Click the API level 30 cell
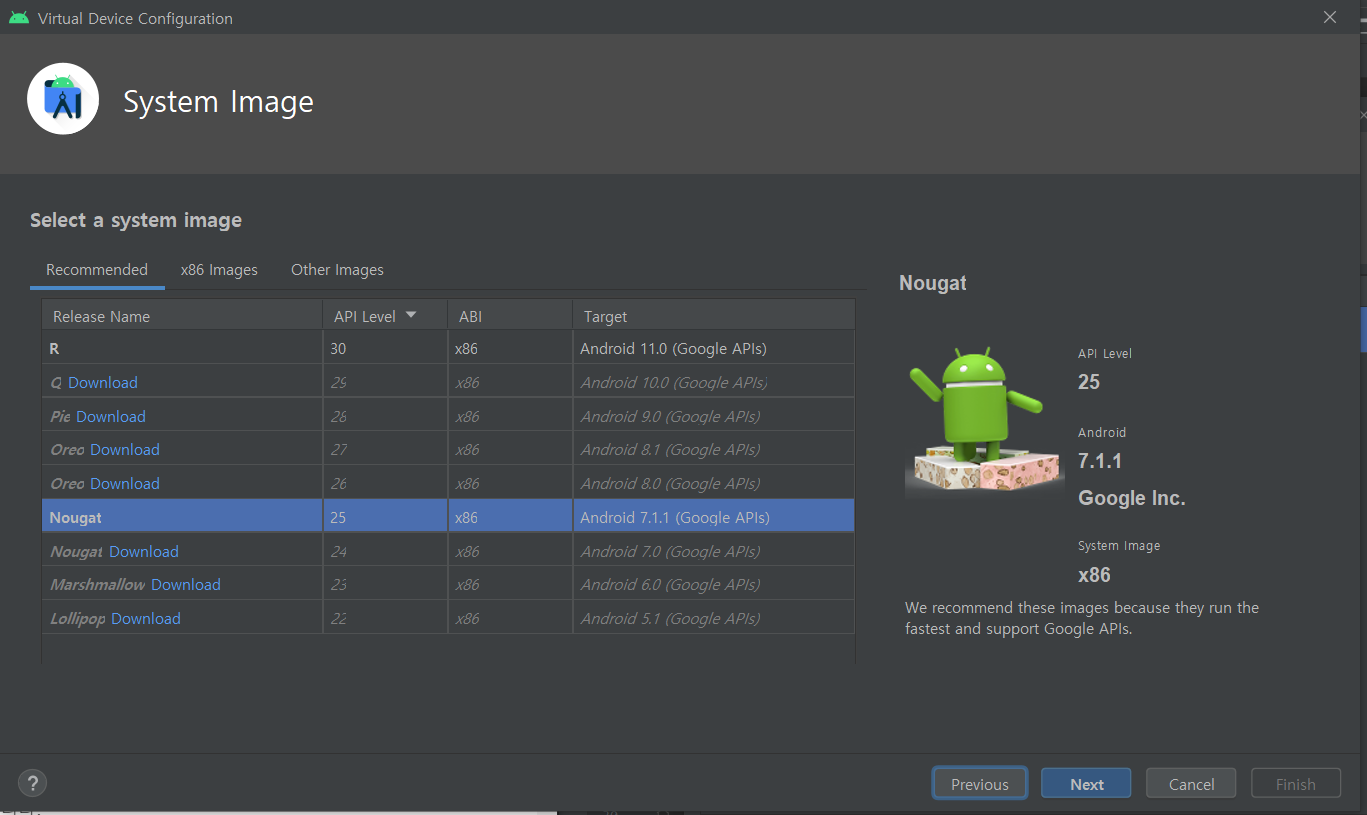Screen dimensions: 1367x815 (x=385, y=348)
